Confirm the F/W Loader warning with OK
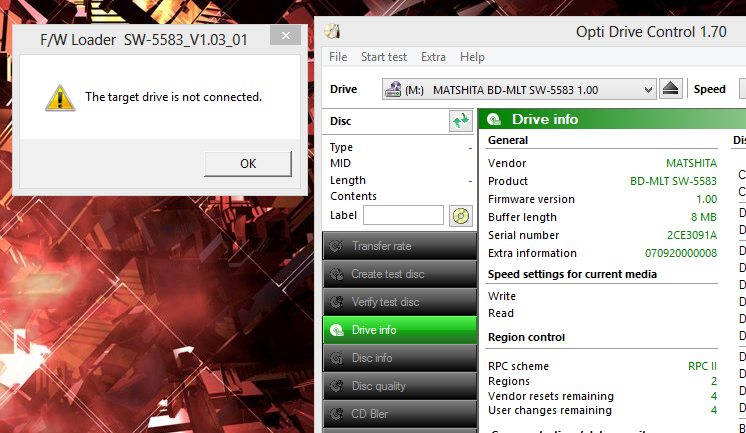Screen dimensions: 746x433 [x=248, y=164]
